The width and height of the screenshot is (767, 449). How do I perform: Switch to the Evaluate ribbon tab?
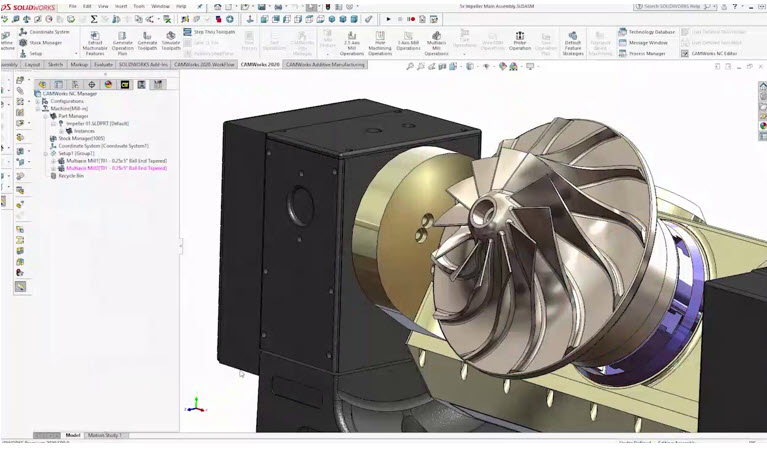pyautogui.click(x=103, y=65)
